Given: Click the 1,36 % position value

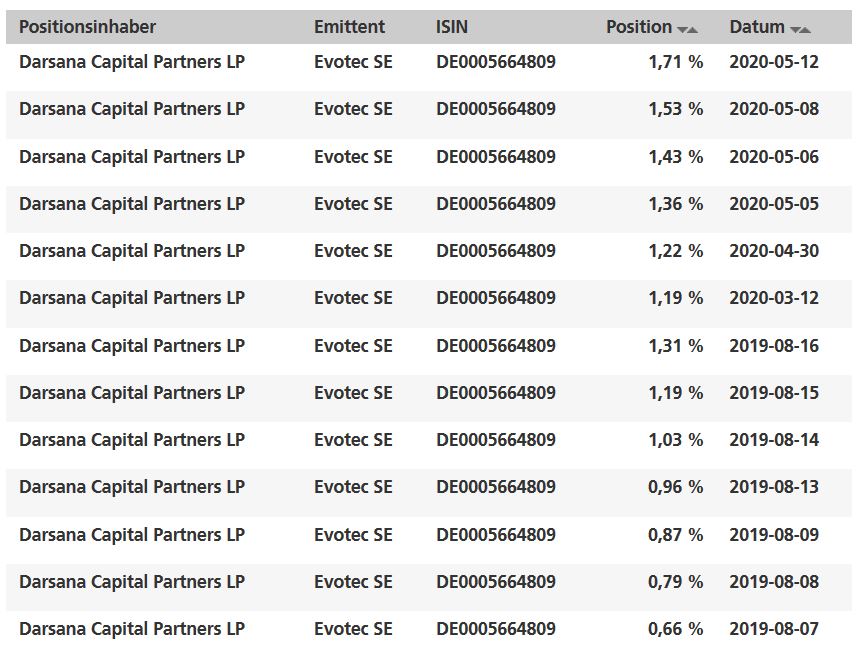Looking at the screenshot, I should coord(675,204).
